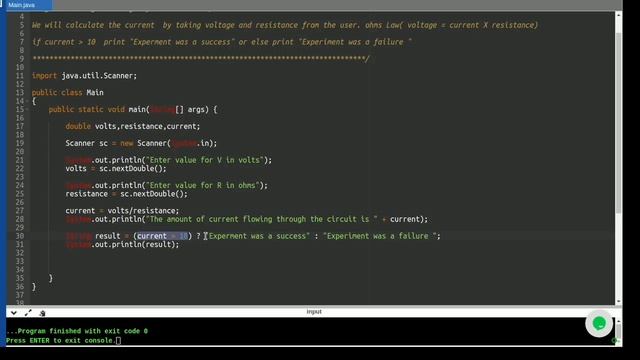This screenshot has height=360, width=640.
Task: Click the editor vertical scrollbar thumb
Action: (618, 122)
